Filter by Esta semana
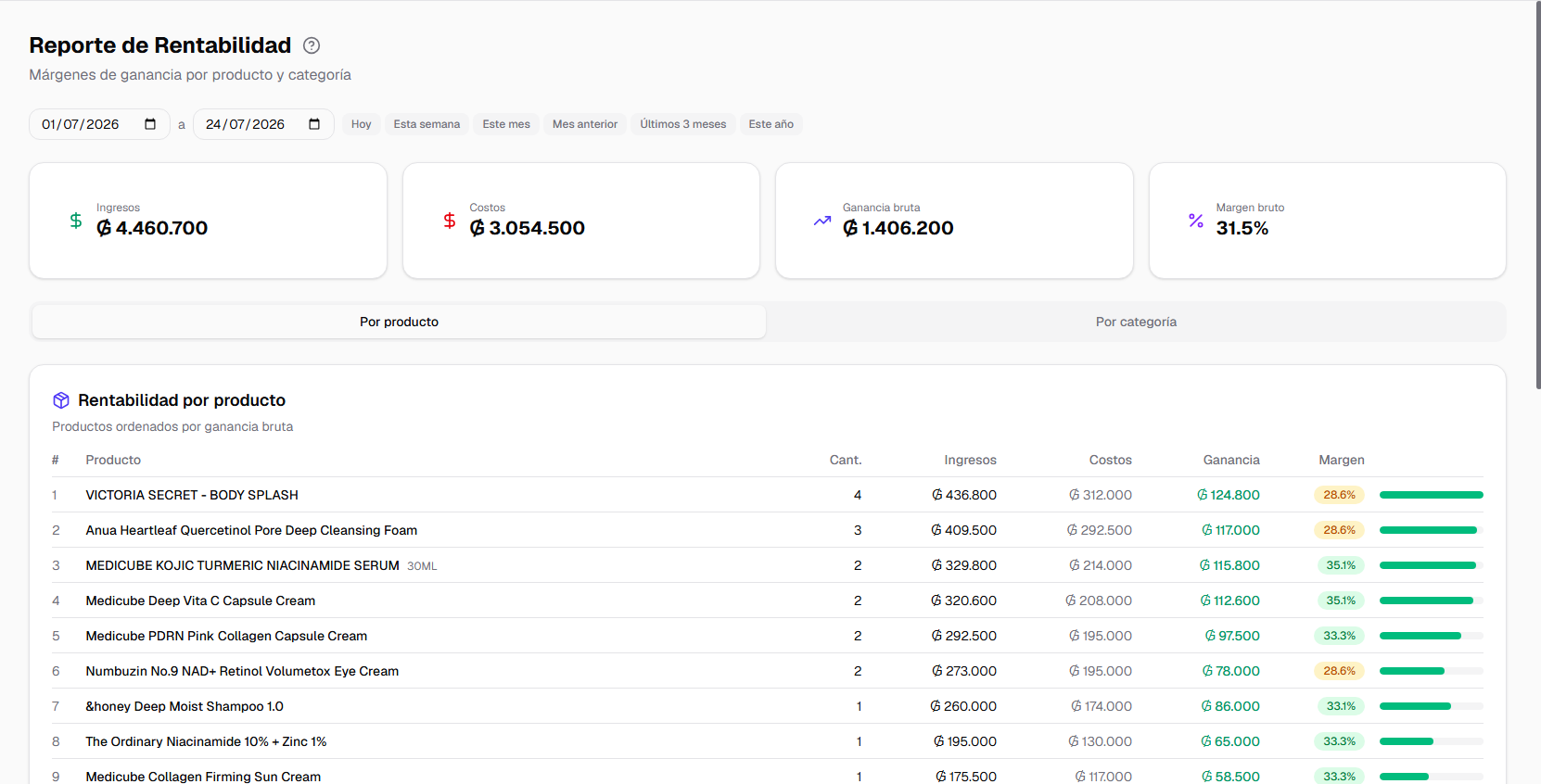The height and width of the screenshot is (784, 1541). pyautogui.click(x=427, y=124)
